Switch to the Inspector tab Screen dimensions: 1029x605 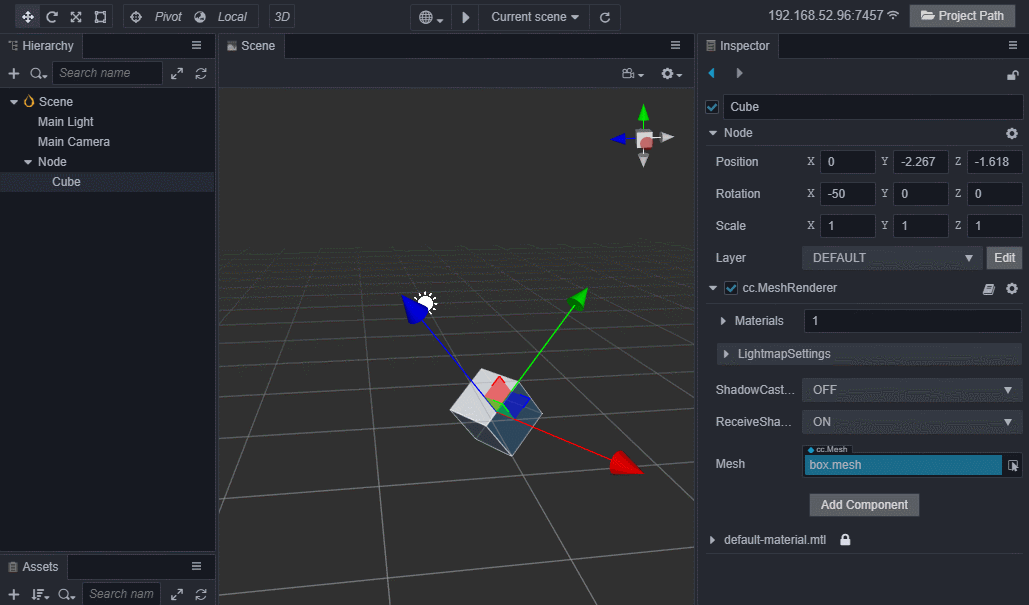[x=738, y=46]
